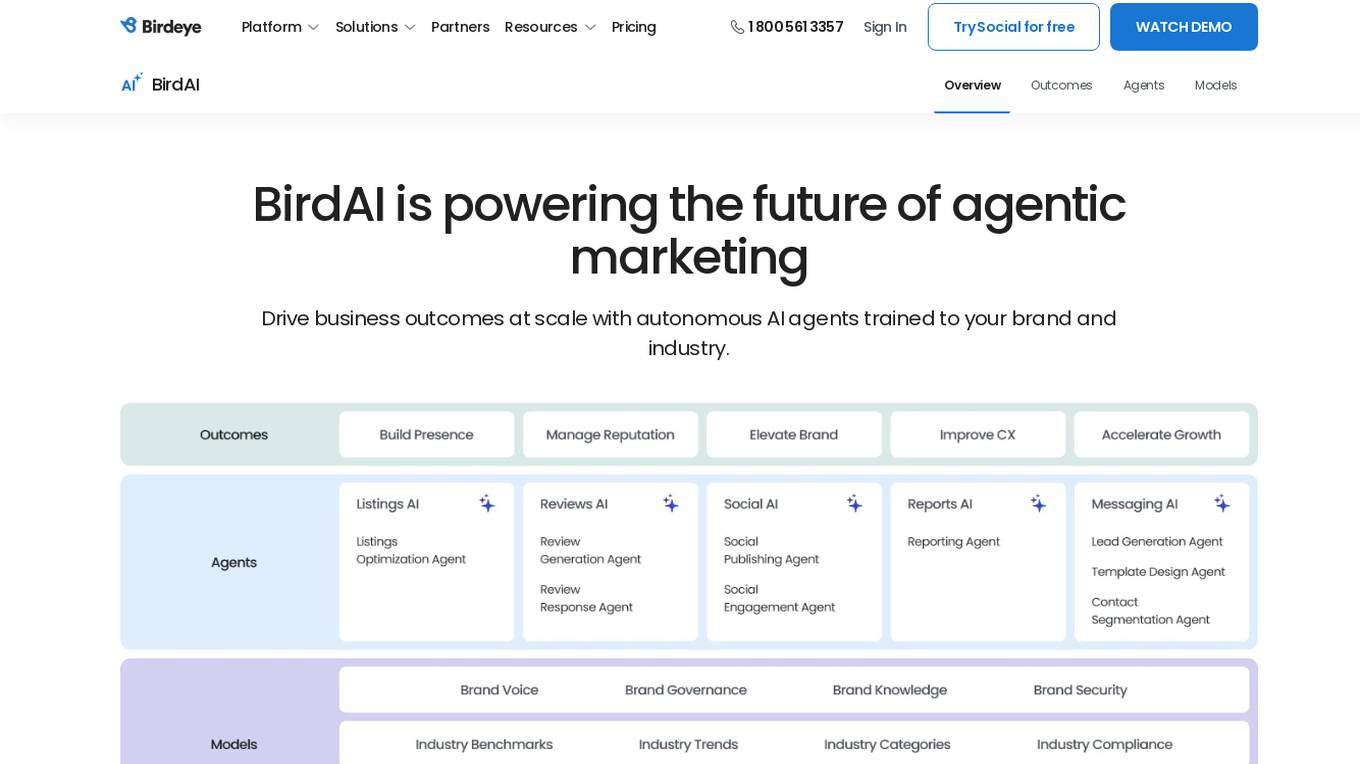Expand the Platform menu
Screen dimensions: 1360x764
click(280, 27)
